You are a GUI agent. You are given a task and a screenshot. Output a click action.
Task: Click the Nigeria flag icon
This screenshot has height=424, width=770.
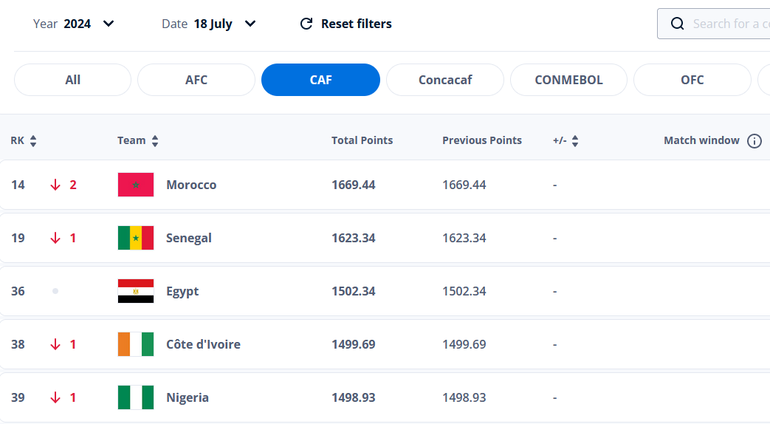point(135,397)
